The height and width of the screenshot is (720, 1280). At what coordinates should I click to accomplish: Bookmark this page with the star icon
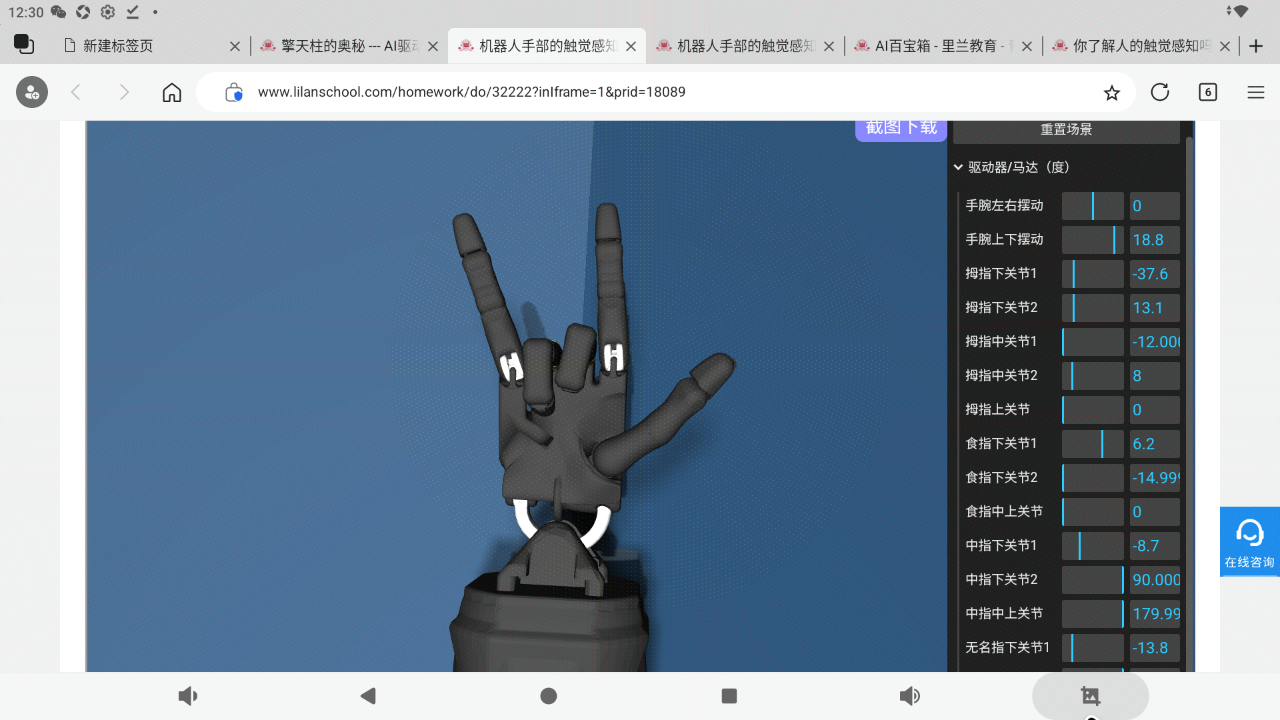tap(1111, 92)
